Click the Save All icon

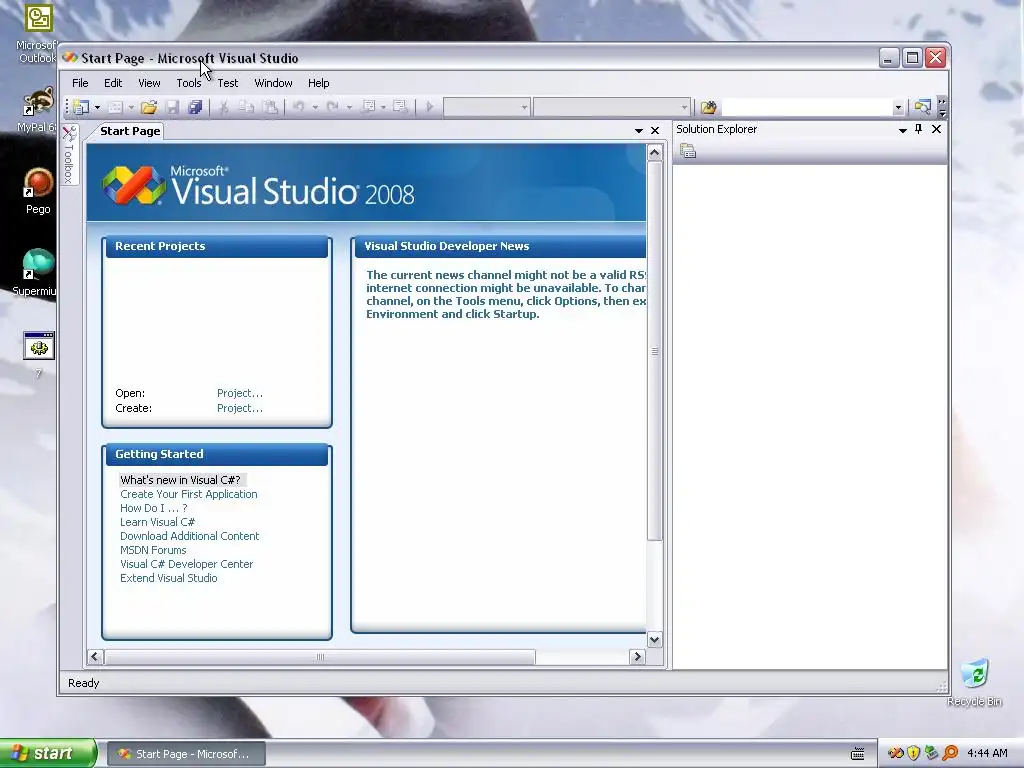point(195,107)
